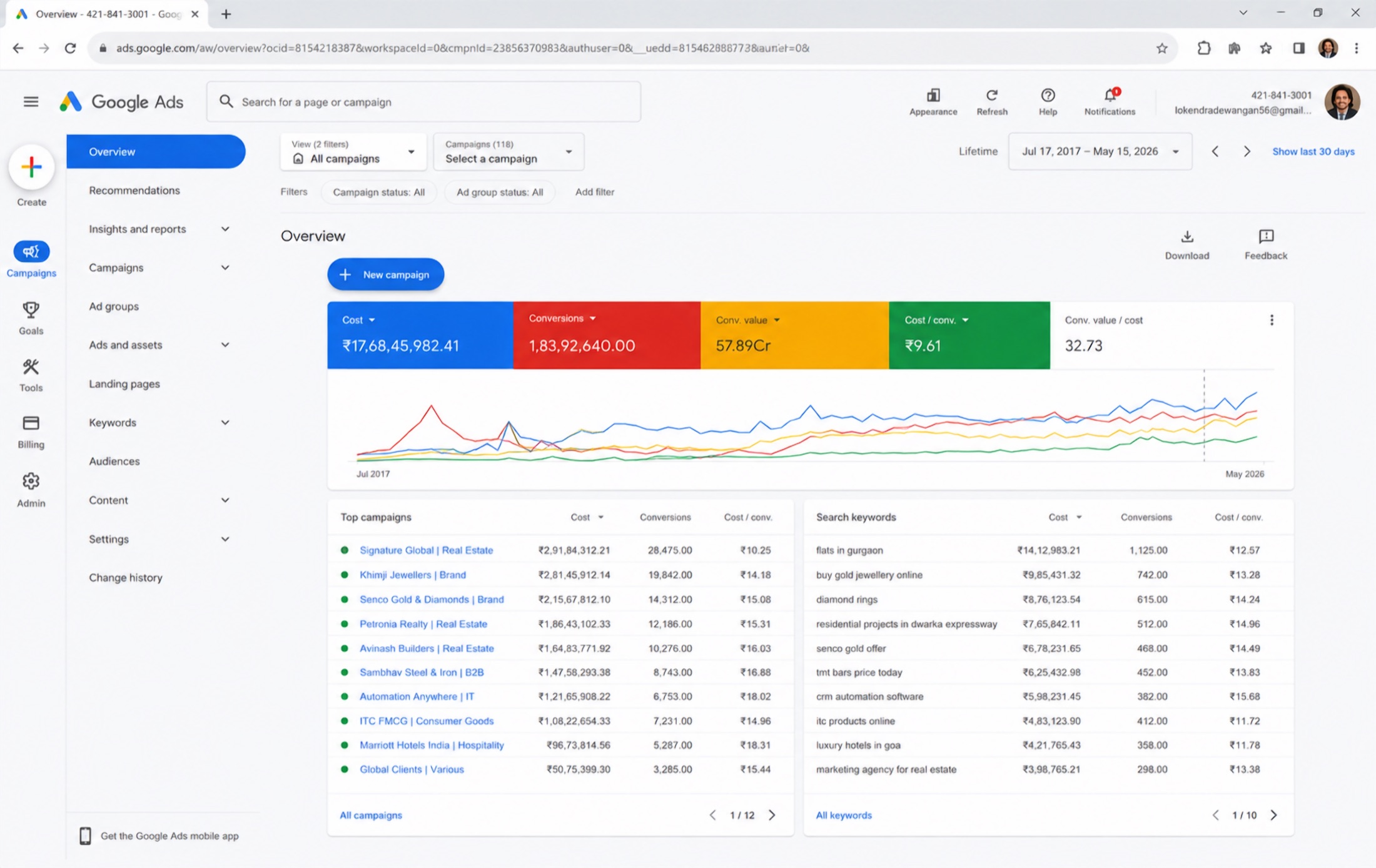The image size is (1376, 868).
Task: Open browser side panel icon
Action: pyautogui.click(x=1298, y=48)
